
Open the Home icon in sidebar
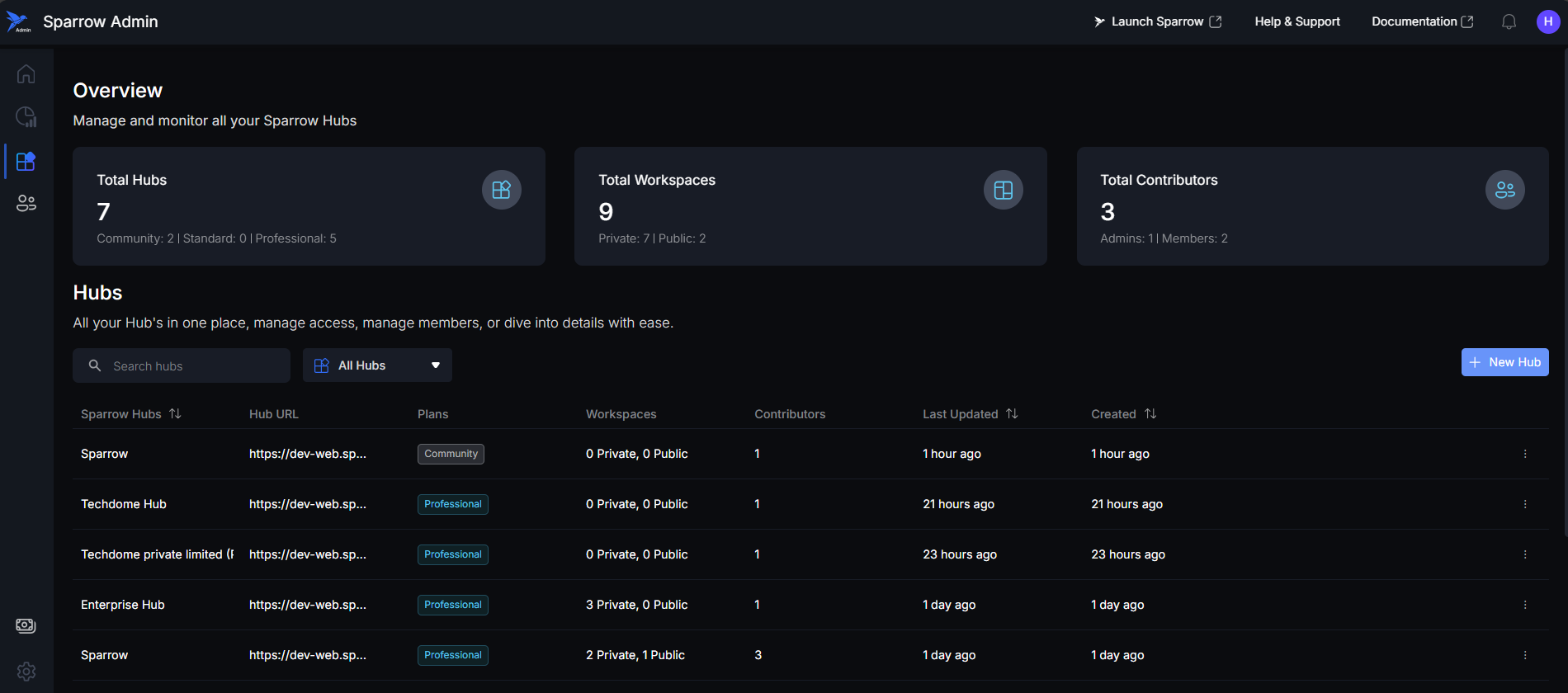click(x=26, y=74)
